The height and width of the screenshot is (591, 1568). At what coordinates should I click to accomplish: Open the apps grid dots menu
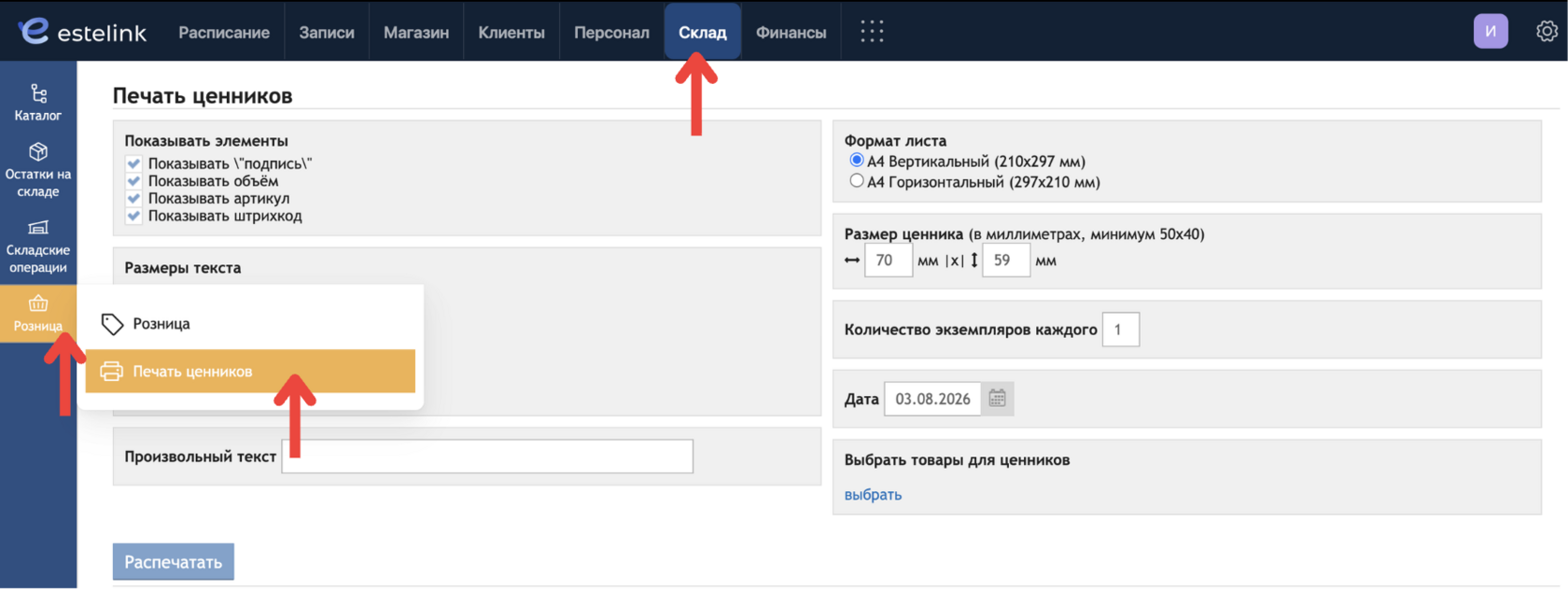pyautogui.click(x=872, y=32)
